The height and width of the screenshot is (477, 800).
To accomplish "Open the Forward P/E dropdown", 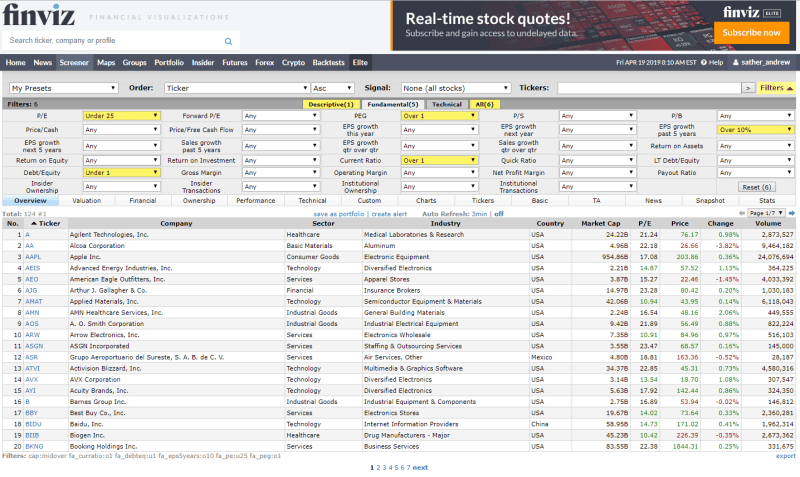I will click(x=281, y=116).
